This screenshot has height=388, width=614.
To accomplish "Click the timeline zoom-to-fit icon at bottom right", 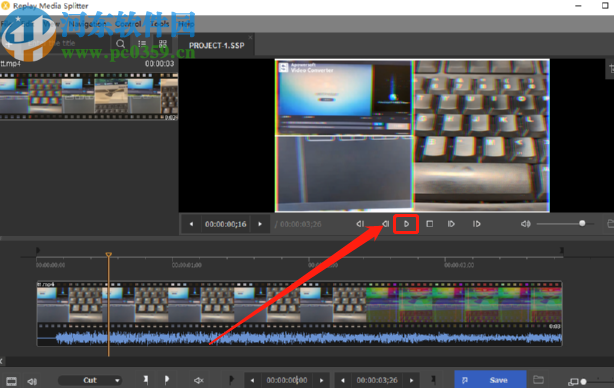I will tap(573, 381).
